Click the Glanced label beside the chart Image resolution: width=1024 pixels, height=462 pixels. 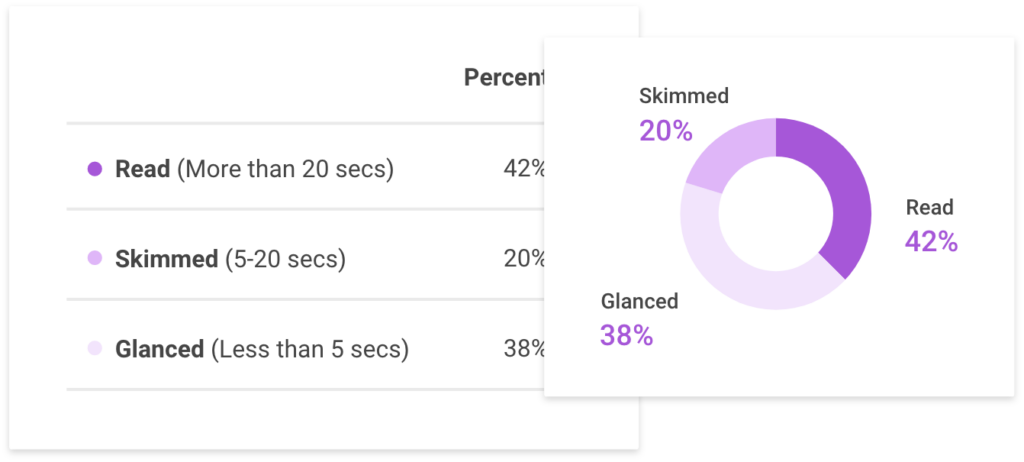(639, 301)
